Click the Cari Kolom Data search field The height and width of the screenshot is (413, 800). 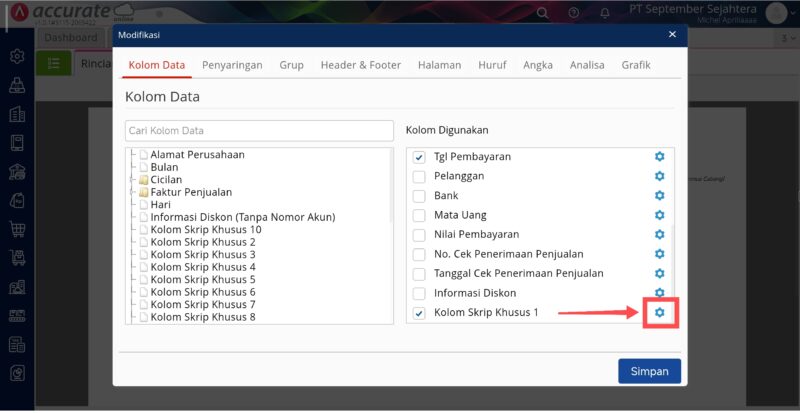(x=259, y=131)
